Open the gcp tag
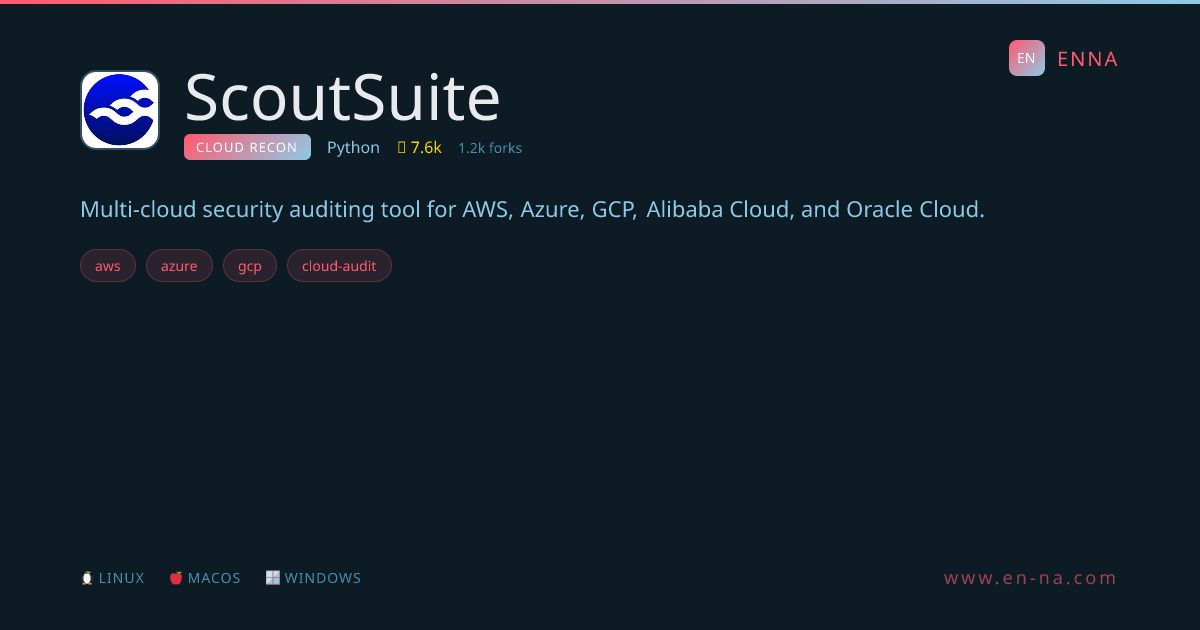Viewport: 1200px width, 630px height. point(250,266)
